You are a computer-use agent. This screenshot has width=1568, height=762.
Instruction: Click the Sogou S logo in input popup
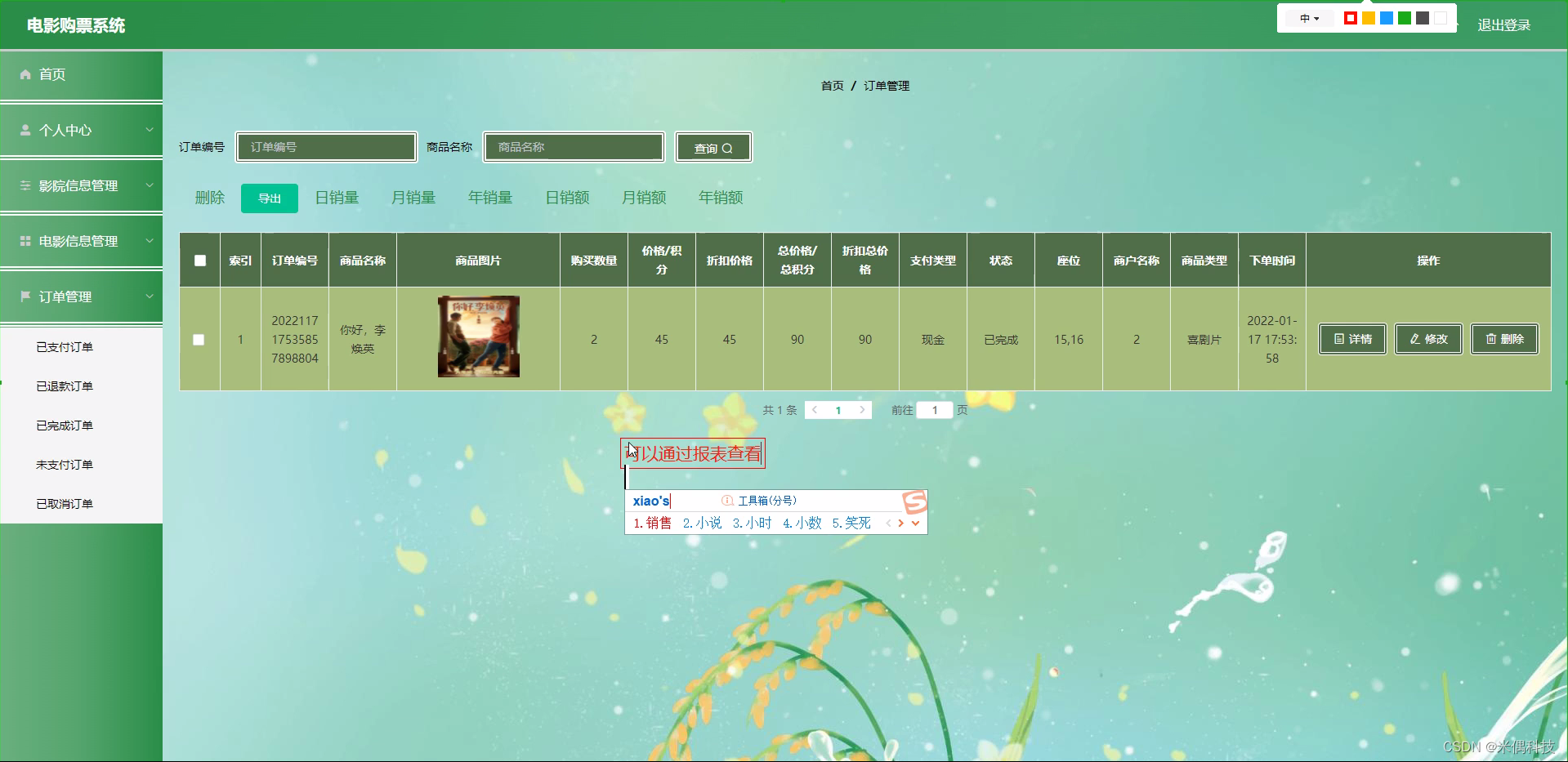click(914, 501)
